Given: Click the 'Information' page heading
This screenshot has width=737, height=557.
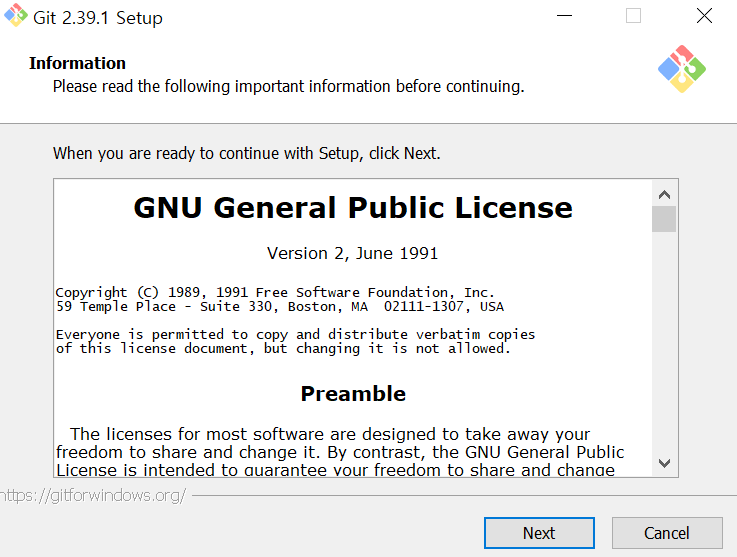Looking at the screenshot, I should point(78,63).
